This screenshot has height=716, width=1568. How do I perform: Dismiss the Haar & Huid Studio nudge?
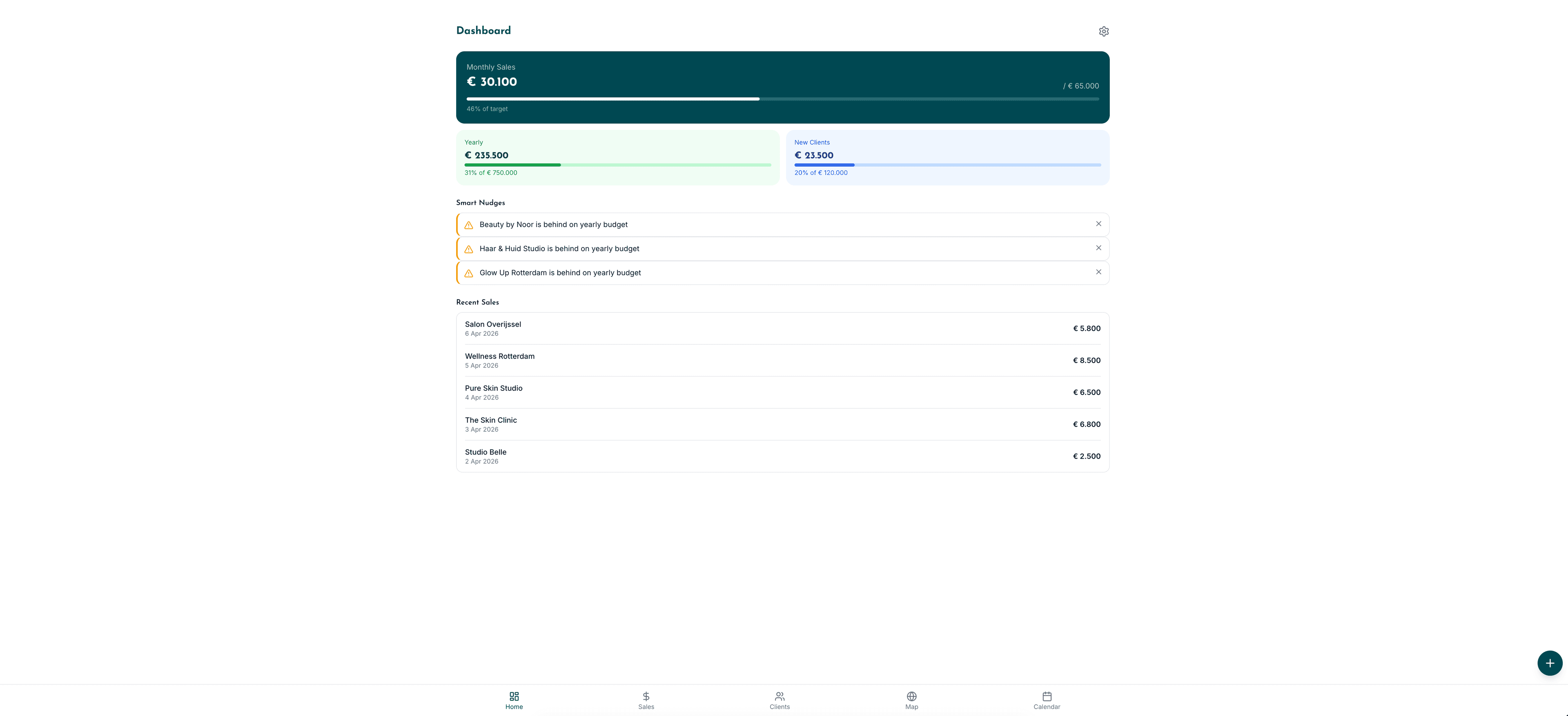pos(1098,248)
